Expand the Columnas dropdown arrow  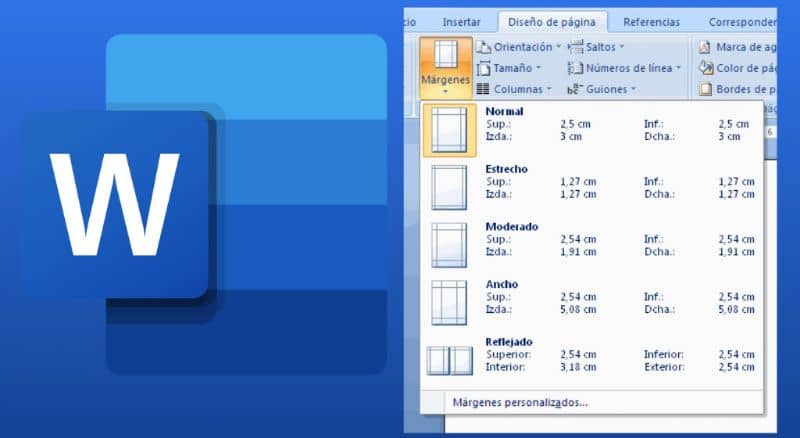point(549,89)
